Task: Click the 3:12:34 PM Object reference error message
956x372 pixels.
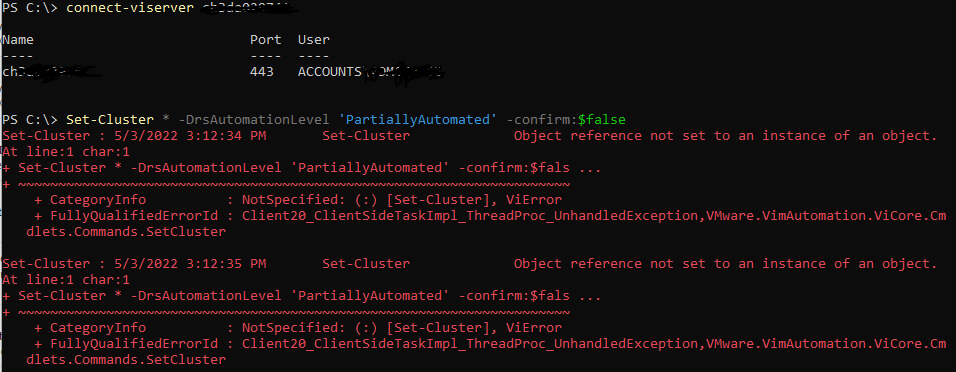Action: pos(726,135)
